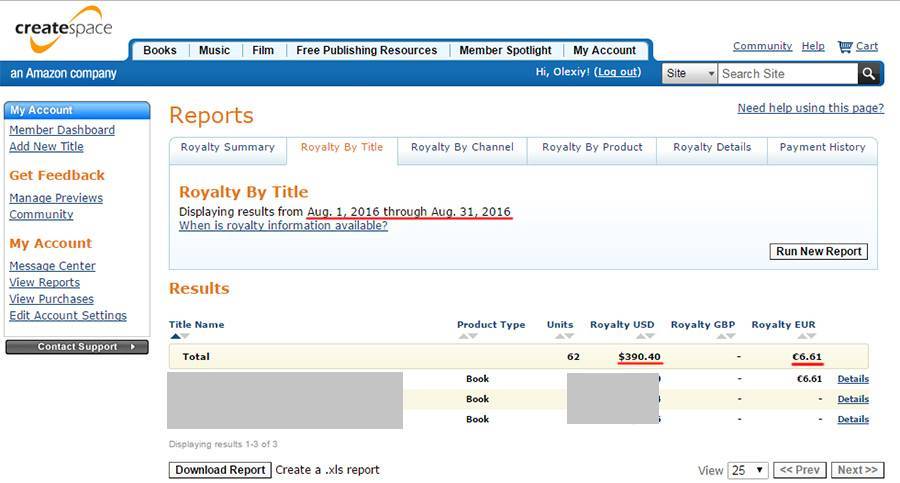Click sort arrows under Royalty USD
900x483 pixels.
[x=622, y=336]
